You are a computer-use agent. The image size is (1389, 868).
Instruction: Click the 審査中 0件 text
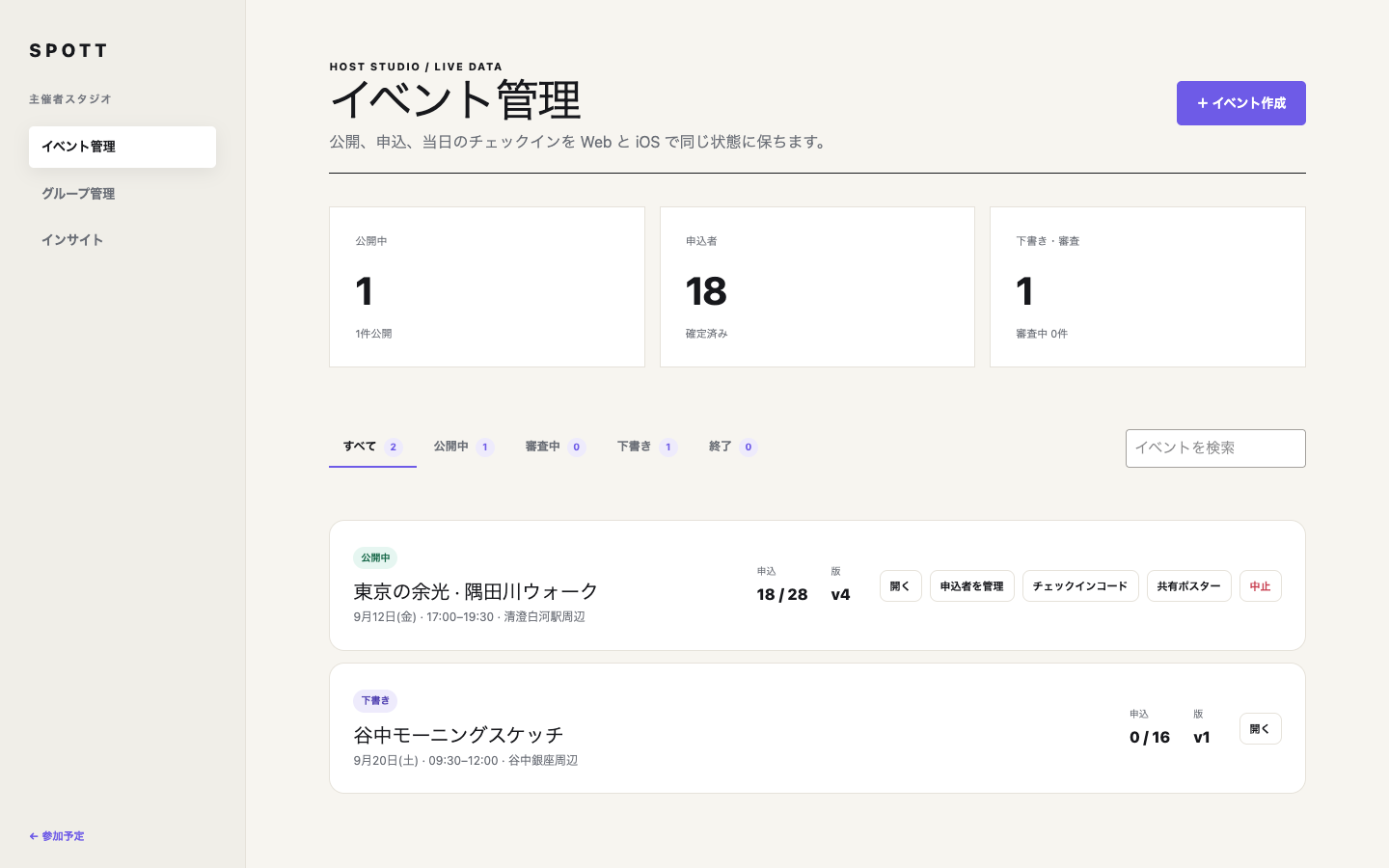(1042, 334)
